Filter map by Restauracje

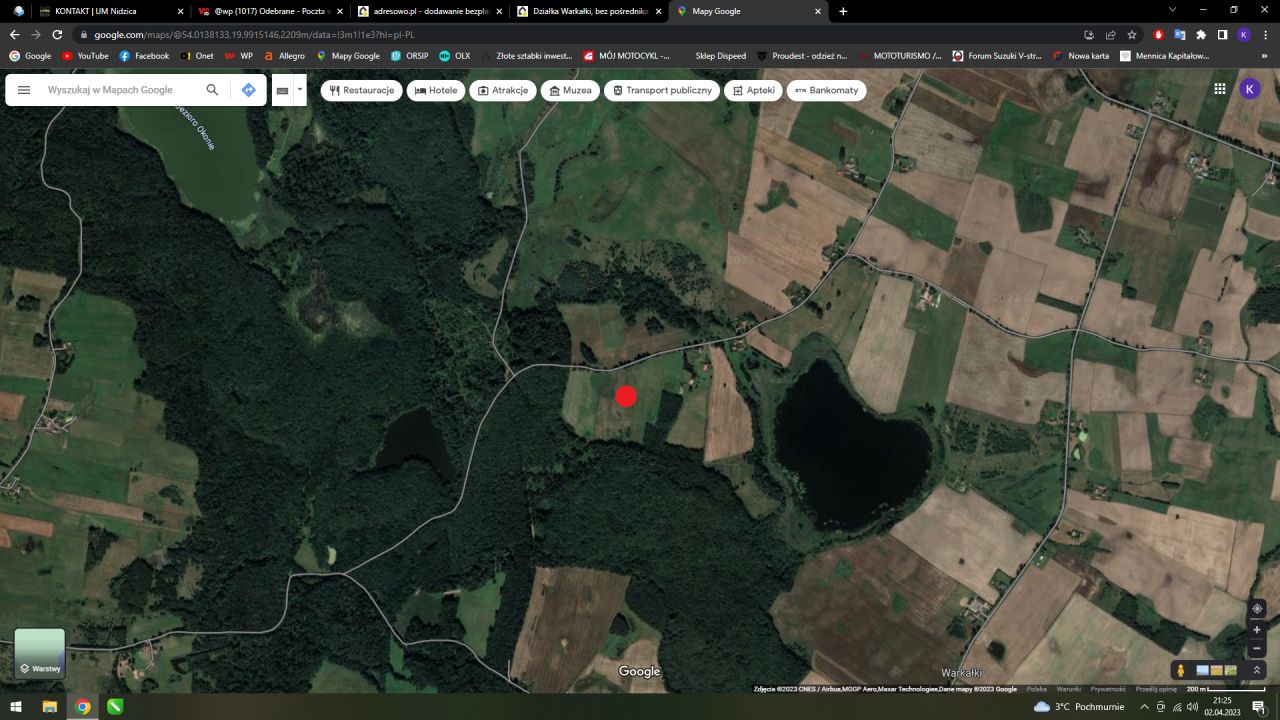362,90
